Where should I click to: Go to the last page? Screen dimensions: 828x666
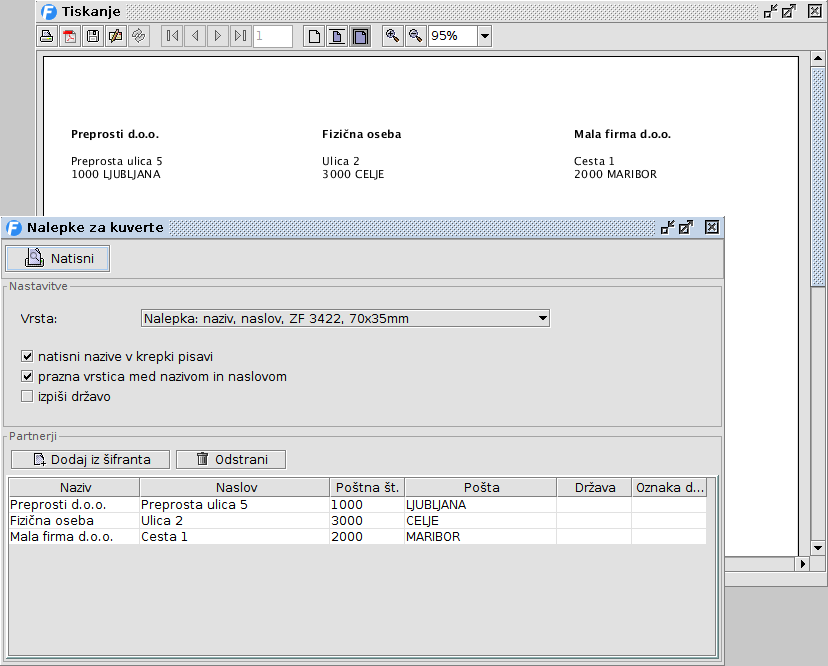240,36
